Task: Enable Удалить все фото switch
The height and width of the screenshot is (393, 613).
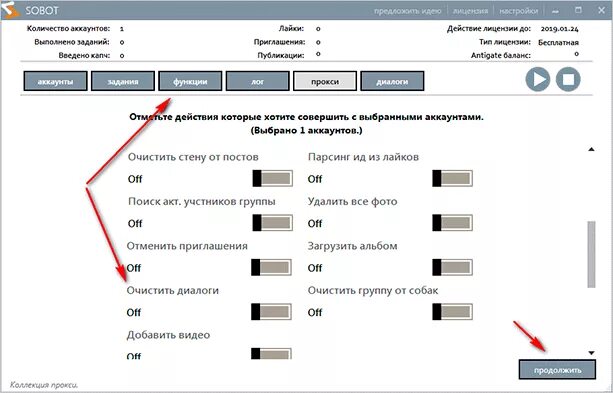Action: [x=452, y=223]
